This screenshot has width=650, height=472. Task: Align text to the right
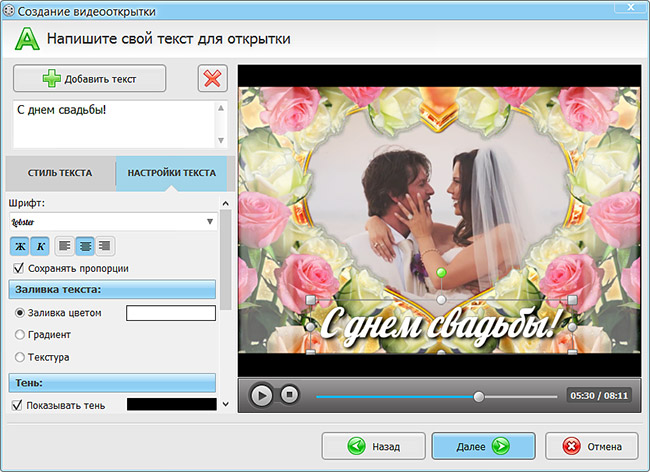pos(105,246)
